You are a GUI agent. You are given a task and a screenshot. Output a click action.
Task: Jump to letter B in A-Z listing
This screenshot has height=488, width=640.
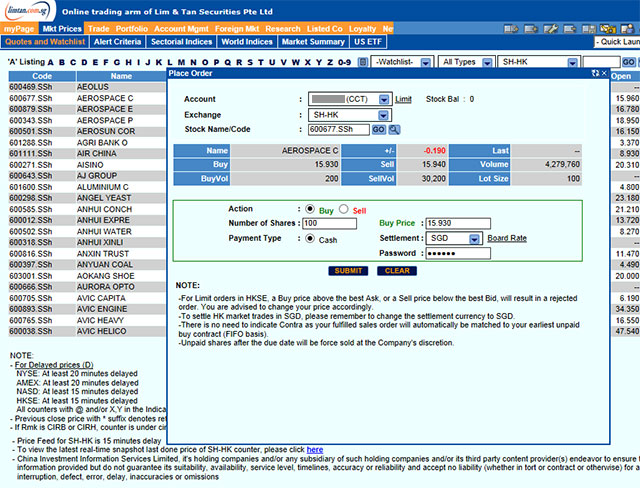[62, 62]
